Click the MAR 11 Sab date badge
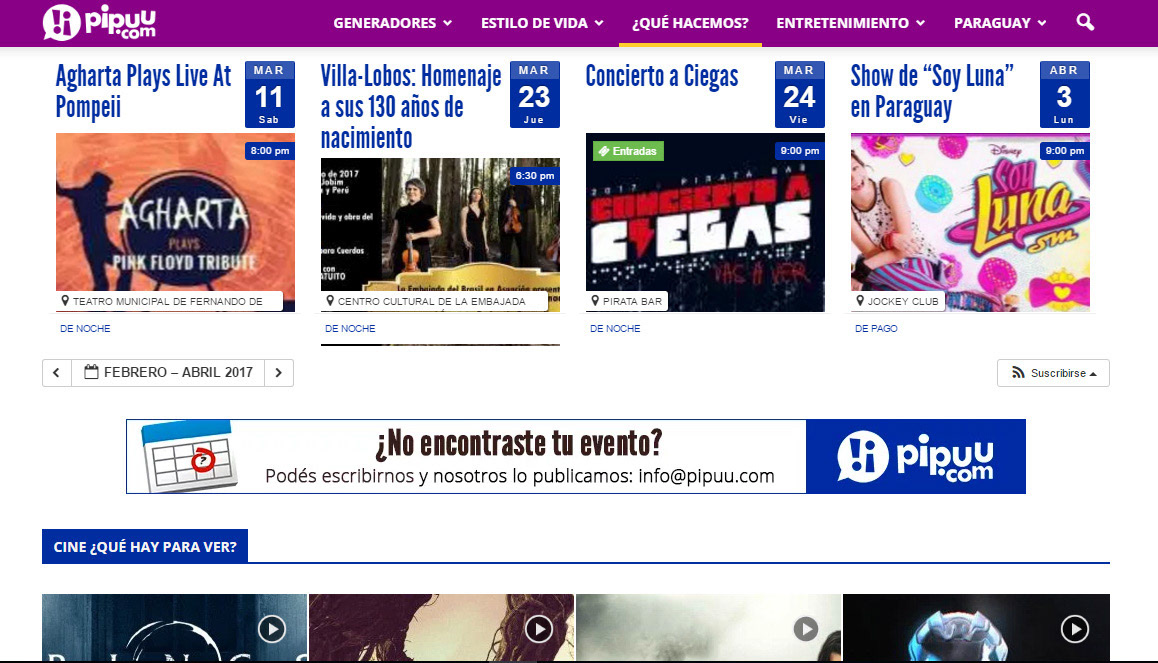 (x=270, y=95)
